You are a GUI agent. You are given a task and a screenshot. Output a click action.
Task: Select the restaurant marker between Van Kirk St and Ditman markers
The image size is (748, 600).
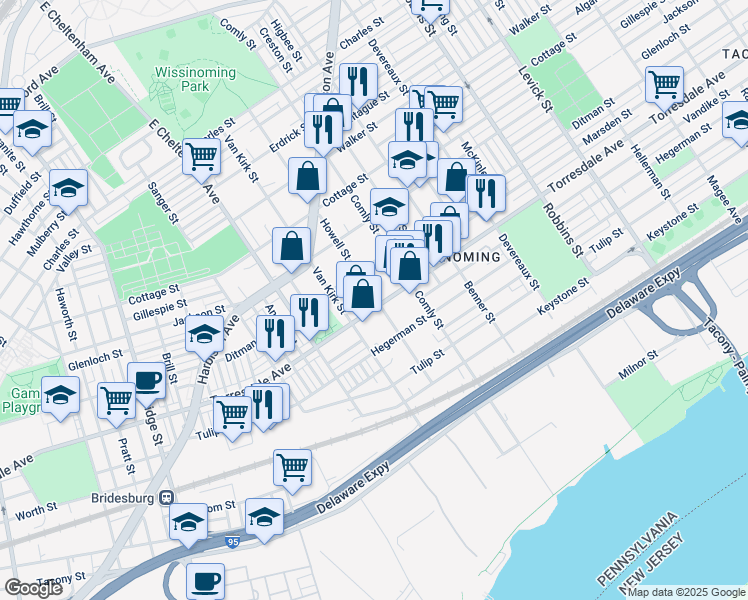(x=309, y=314)
